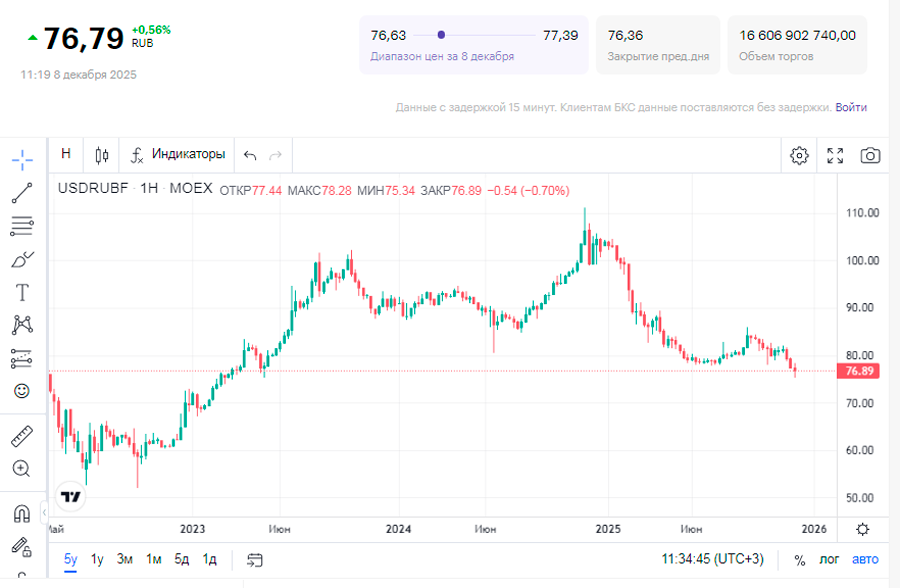
Task: Select the 3м time range
Action: pos(125,559)
